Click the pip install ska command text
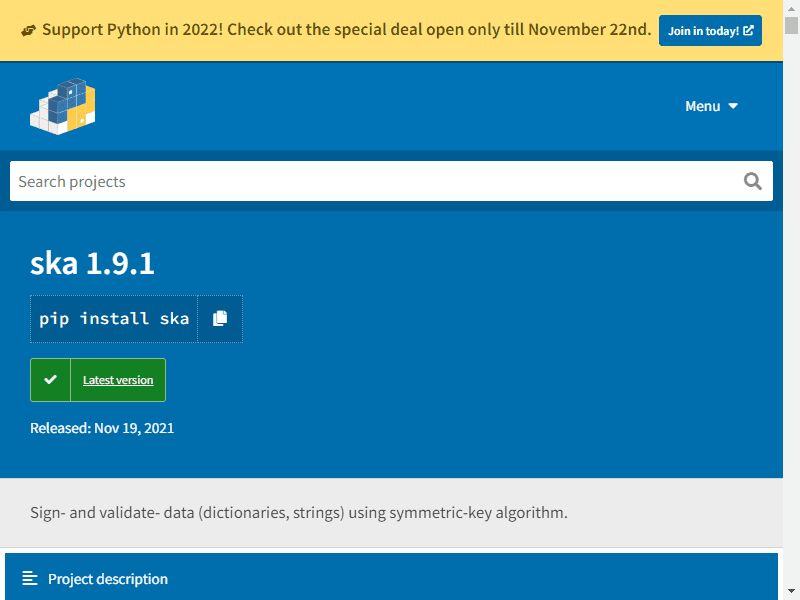The image size is (800, 600). (x=114, y=319)
